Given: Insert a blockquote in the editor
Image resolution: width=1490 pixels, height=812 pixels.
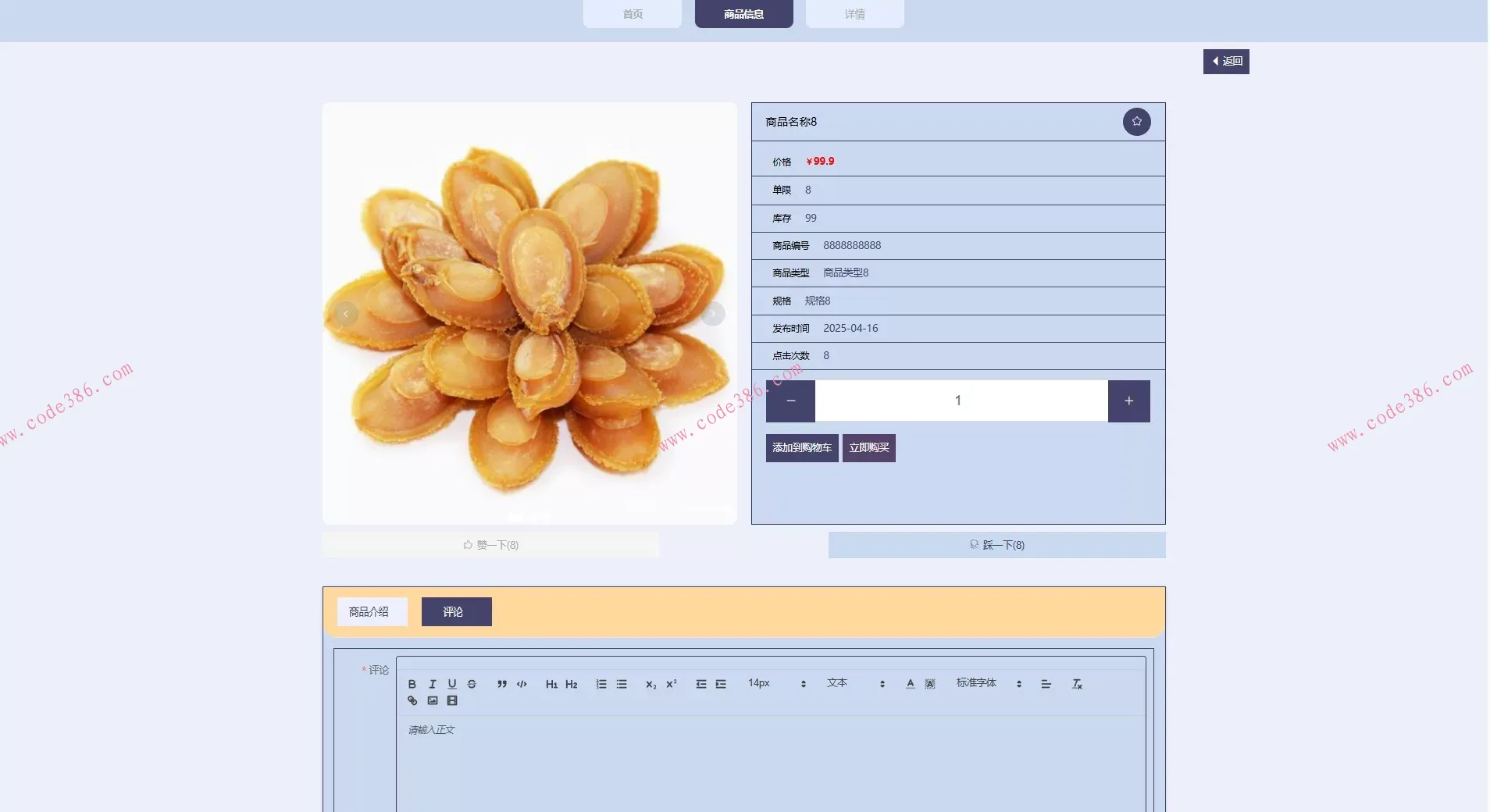Looking at the screenshot, I should tap(502, 684).
